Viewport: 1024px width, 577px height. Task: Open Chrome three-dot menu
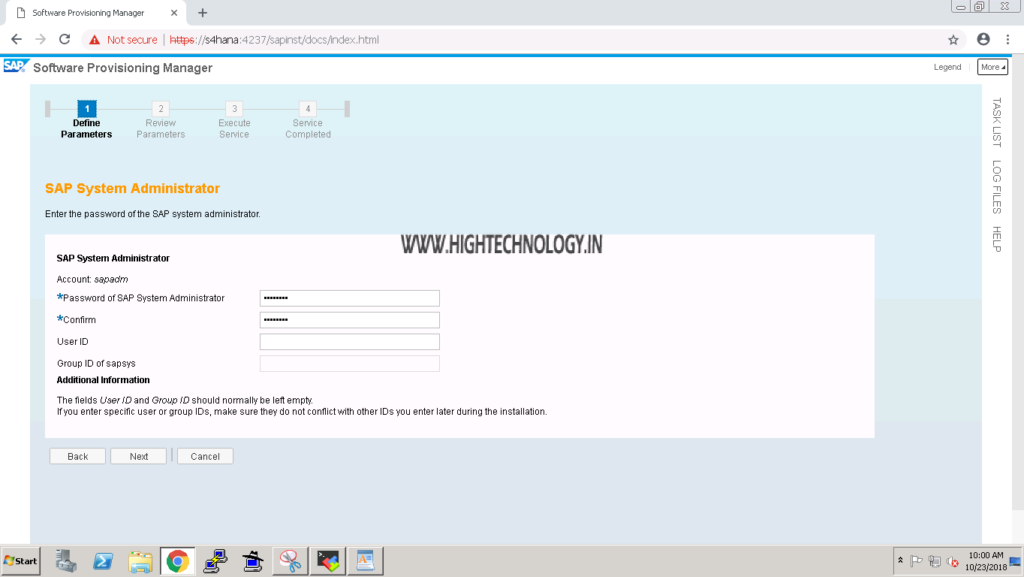click(x=1008, y=40)
